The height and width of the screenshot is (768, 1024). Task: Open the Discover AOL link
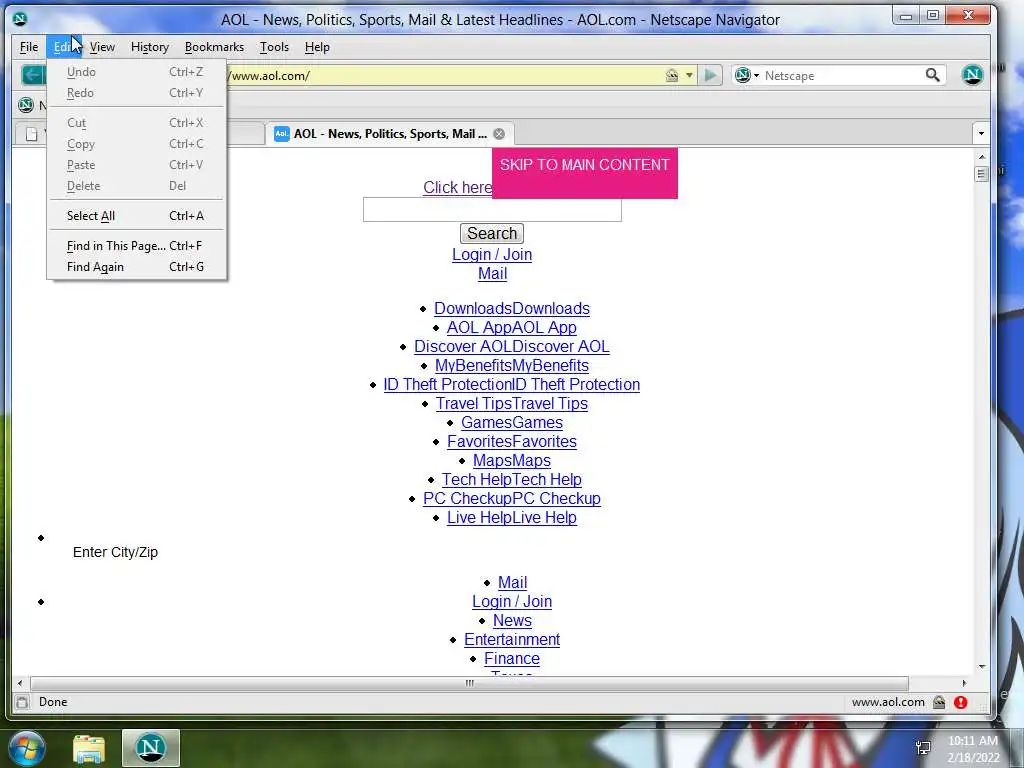coord(512,346)
